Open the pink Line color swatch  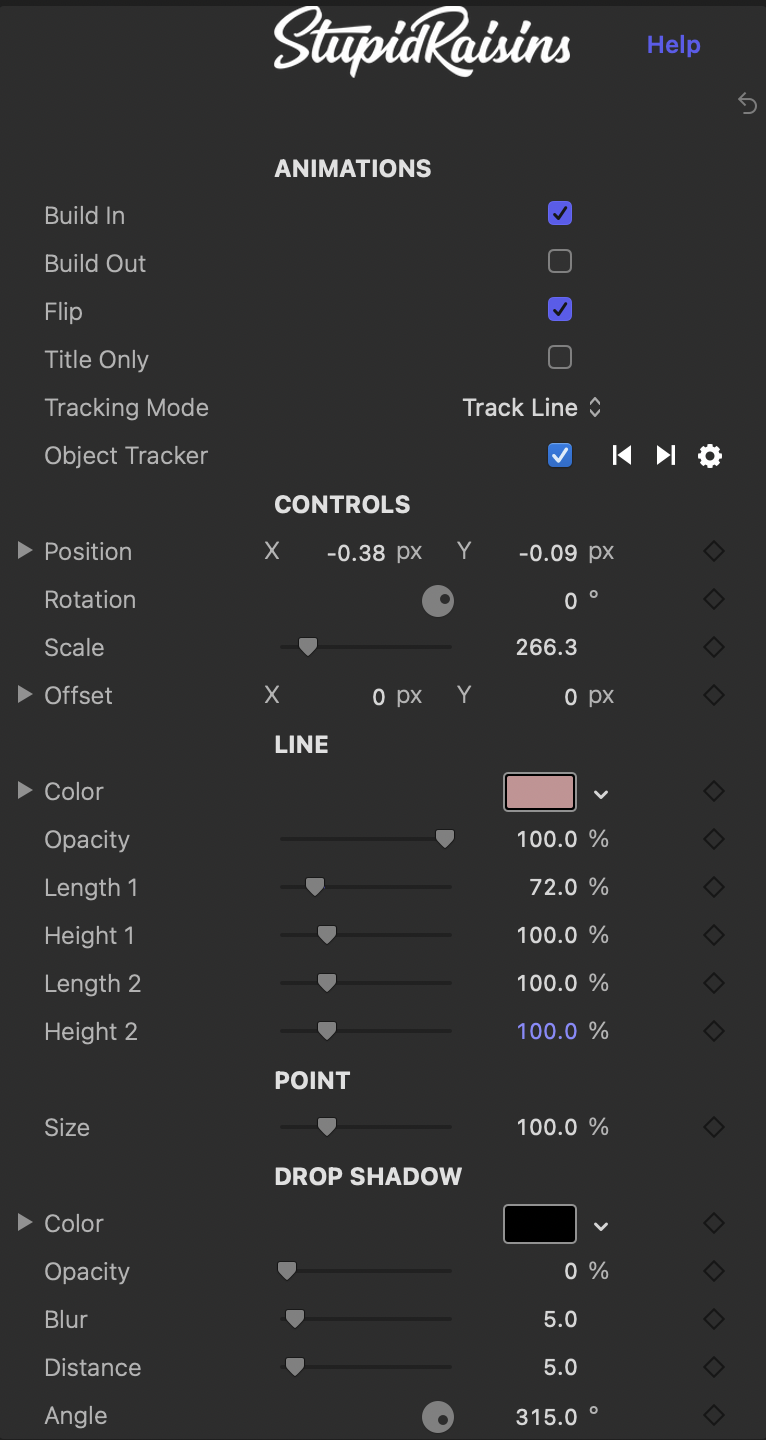click(540, 792)
